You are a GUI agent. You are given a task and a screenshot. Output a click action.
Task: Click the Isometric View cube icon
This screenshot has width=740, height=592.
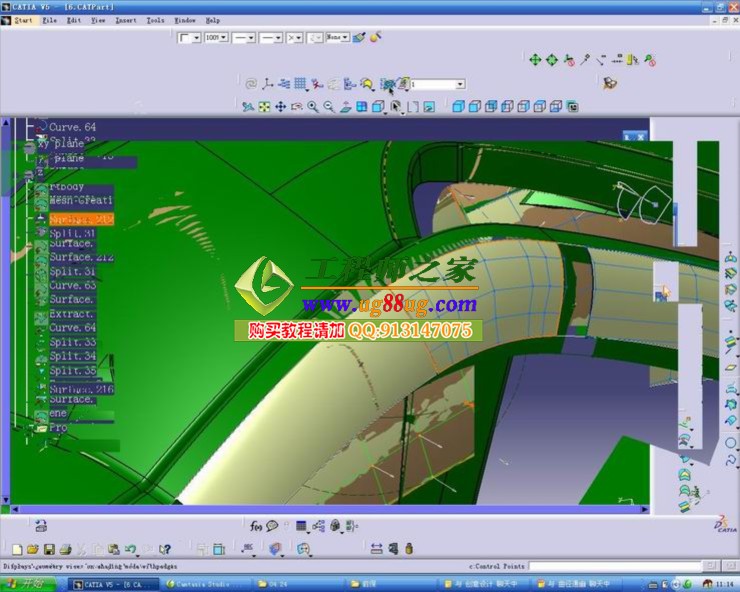point(378,107)
